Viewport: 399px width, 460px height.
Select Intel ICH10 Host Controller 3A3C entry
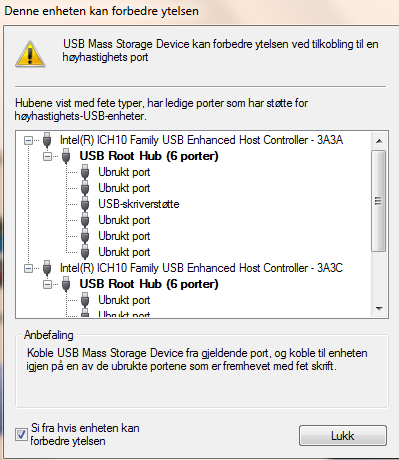201,268
